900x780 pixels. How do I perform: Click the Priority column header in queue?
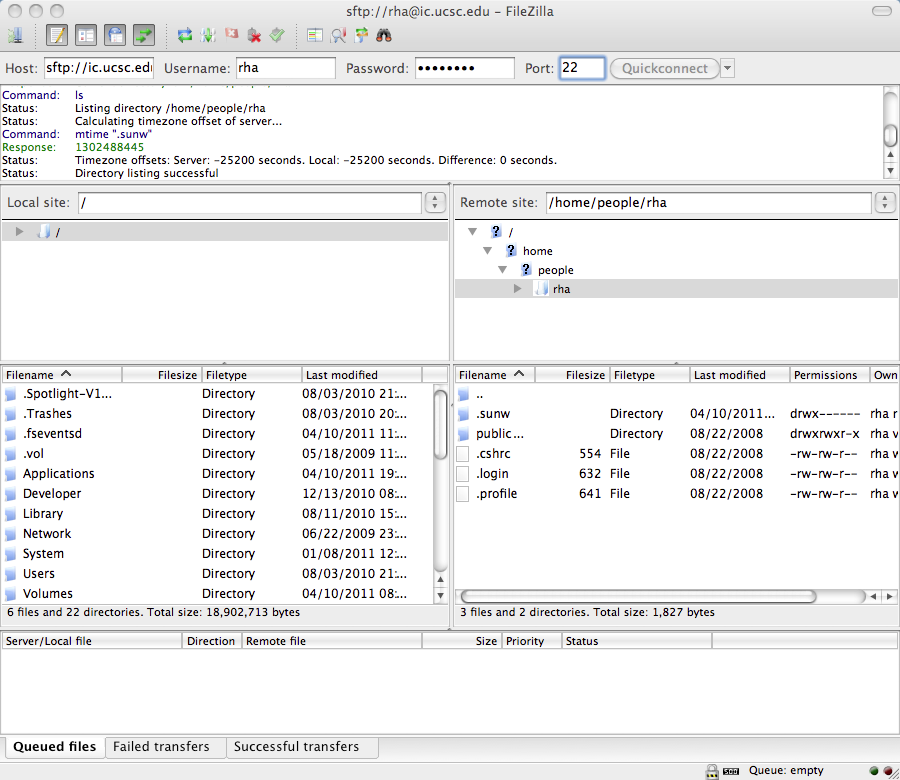532,641
